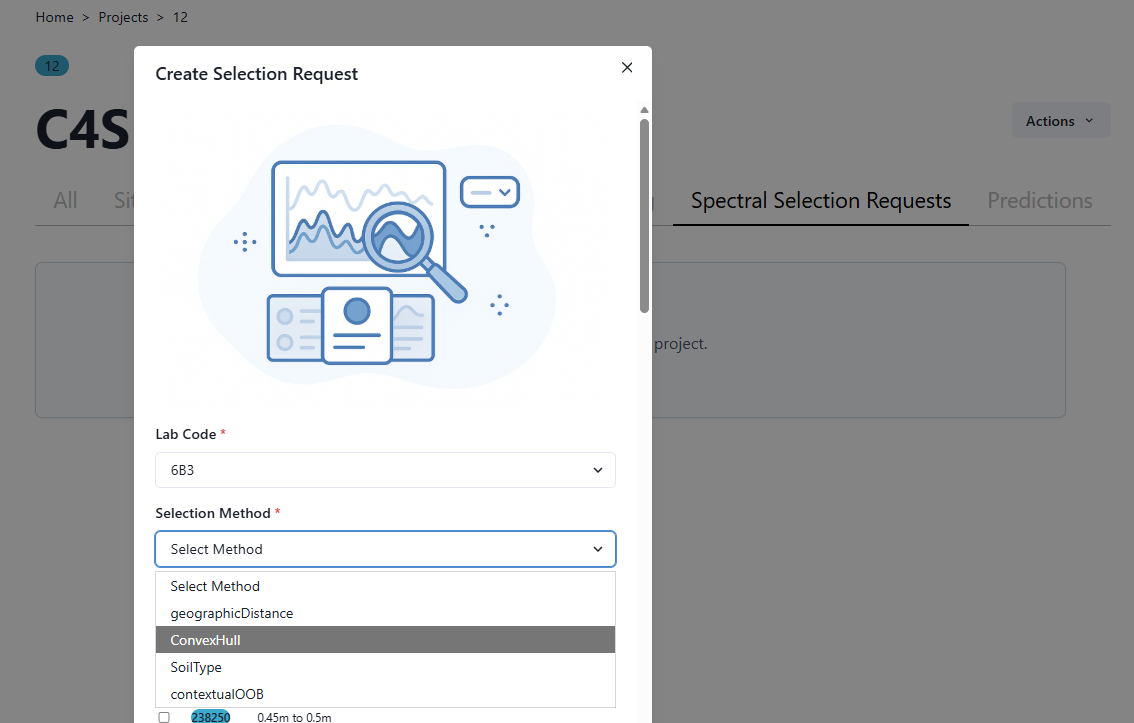This screenshot has width=1134, height=723.
Task: Close the Create Selection Request dialog
Action: tap(627, 68)
